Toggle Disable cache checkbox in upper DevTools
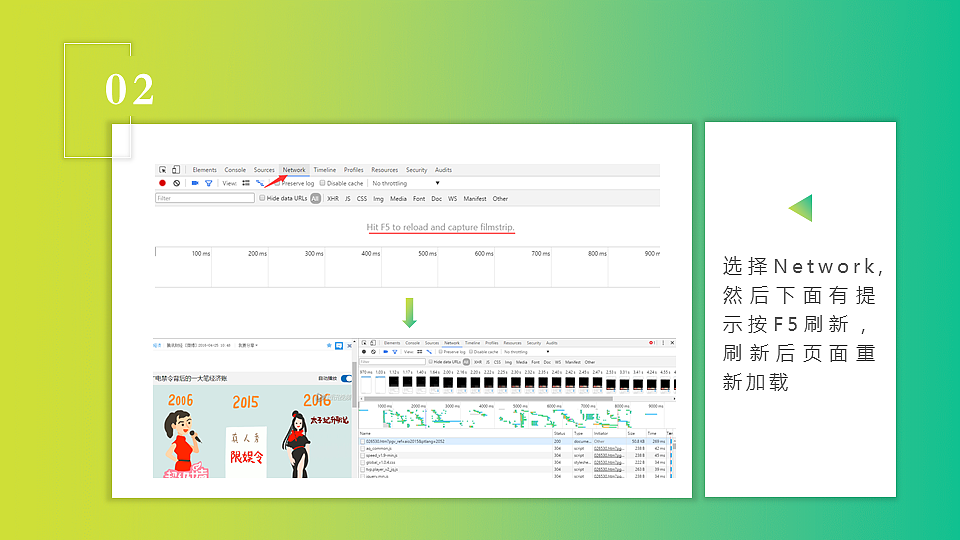960x540 pixels. 322,183
